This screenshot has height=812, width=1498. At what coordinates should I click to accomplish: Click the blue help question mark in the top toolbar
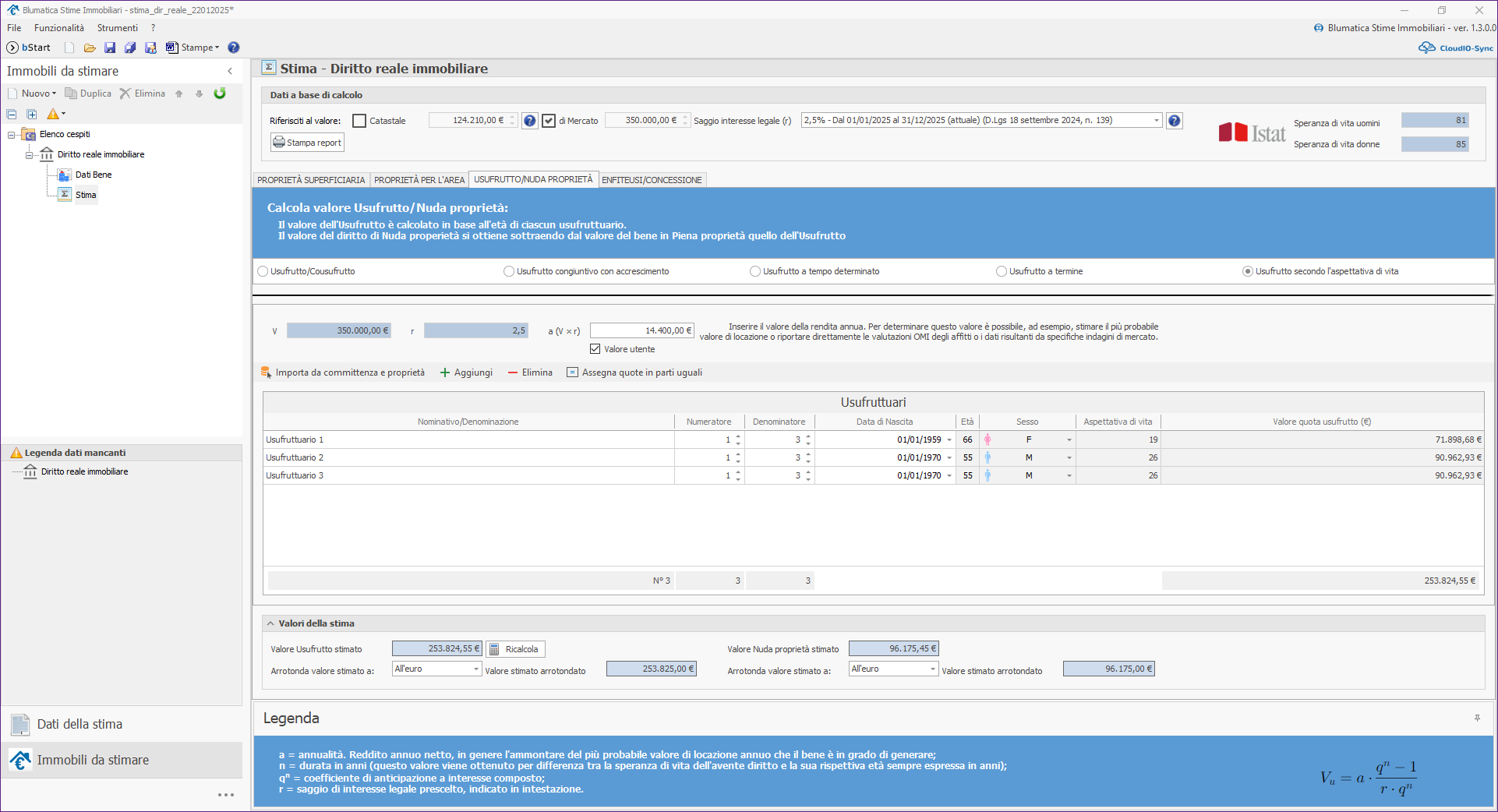pos(234,48)
